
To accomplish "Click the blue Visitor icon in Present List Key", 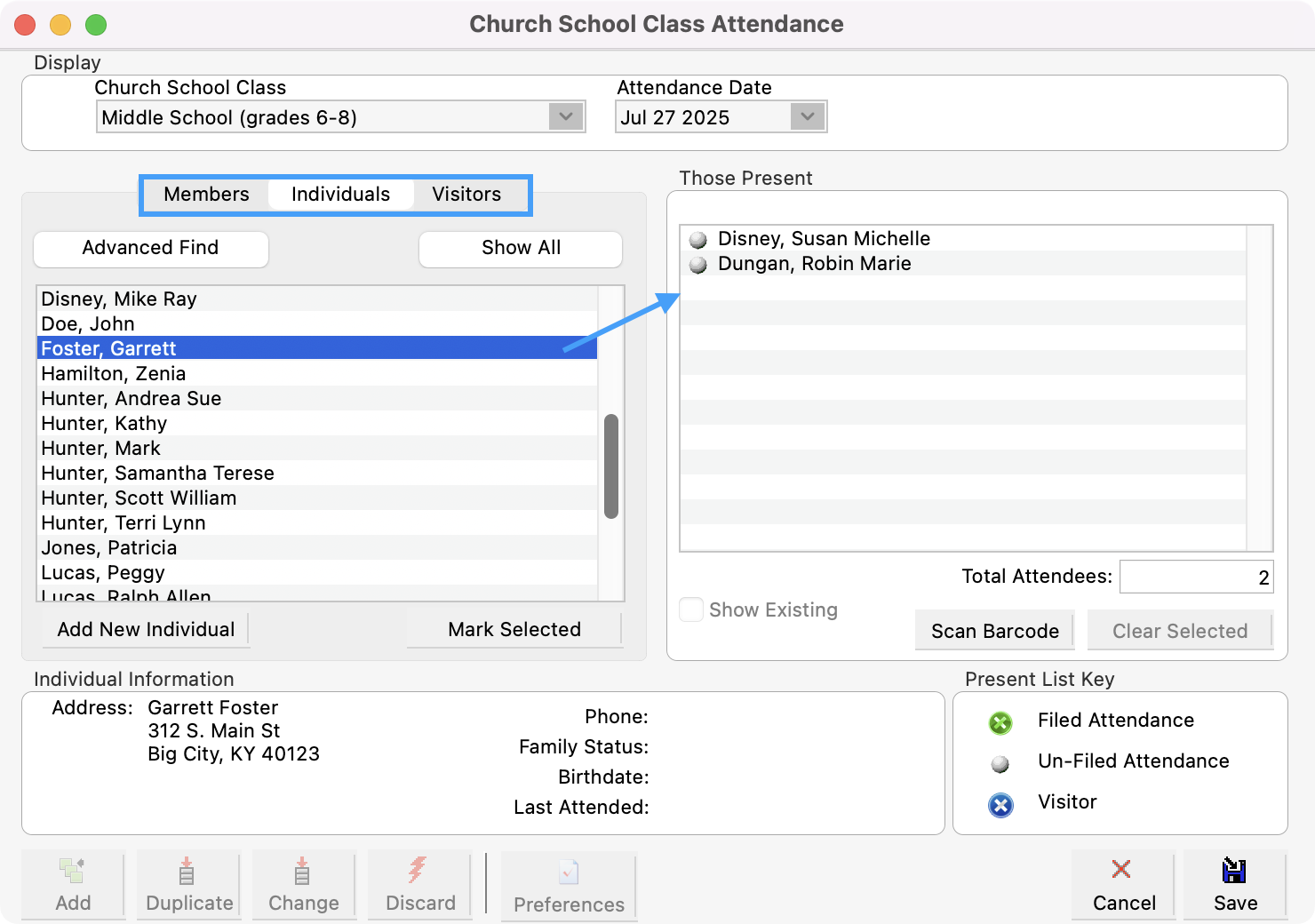I will pos(1000,806).
